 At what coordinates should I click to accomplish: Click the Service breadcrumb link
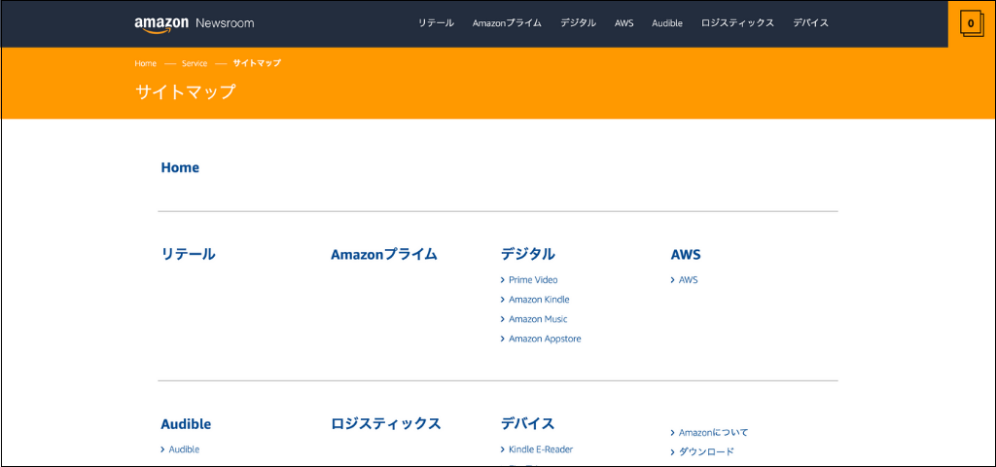click(x=194, y=63)
